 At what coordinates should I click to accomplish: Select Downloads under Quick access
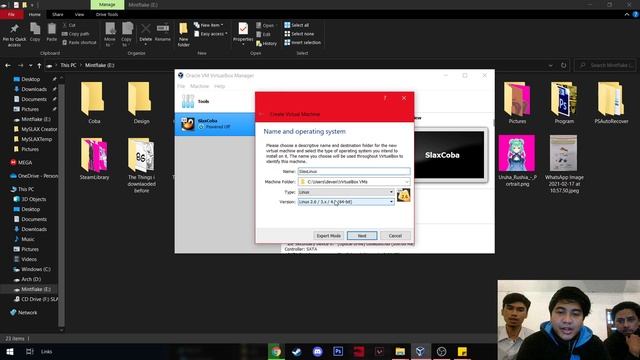click(34, 89)
